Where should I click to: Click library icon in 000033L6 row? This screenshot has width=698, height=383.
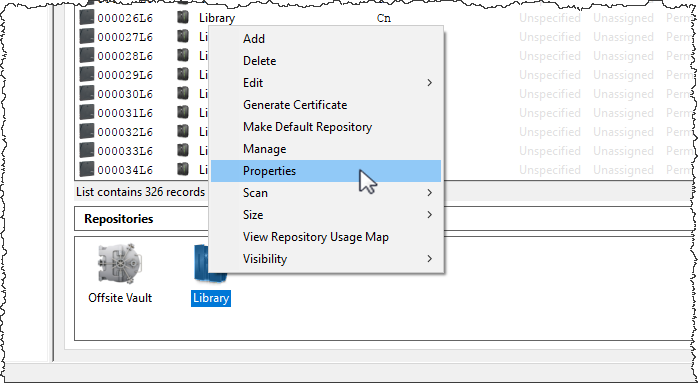coord(183,151)
